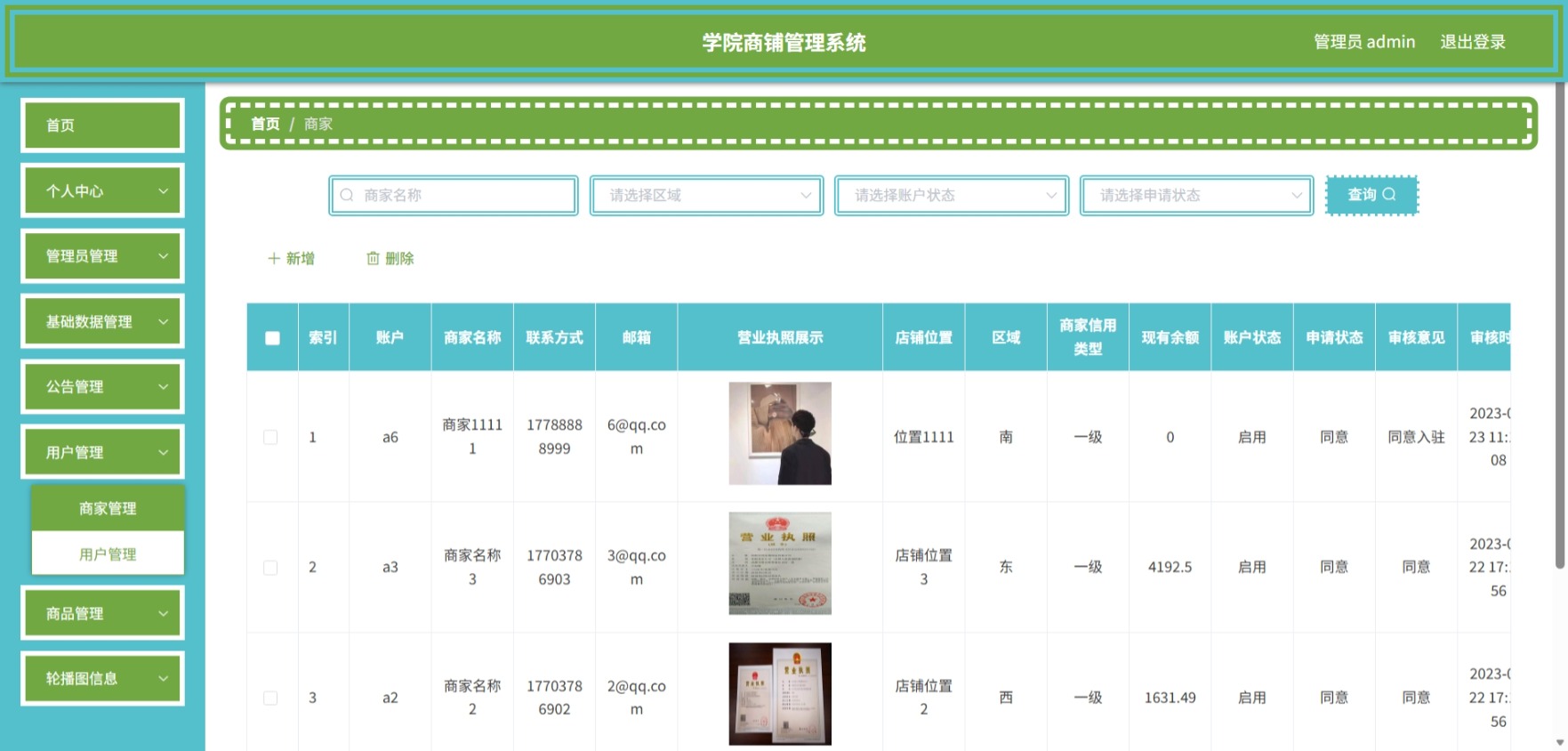Open the 请选择区域 dropdown
The height and width of the screenshot is (751, 1568).
(x=707, y=195)
